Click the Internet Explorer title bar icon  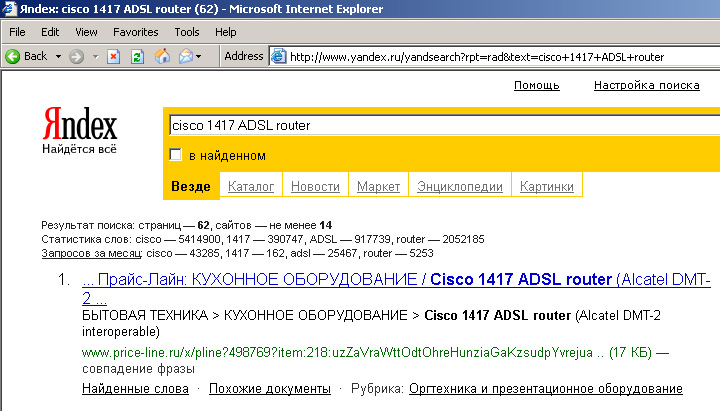coord(9,8)
